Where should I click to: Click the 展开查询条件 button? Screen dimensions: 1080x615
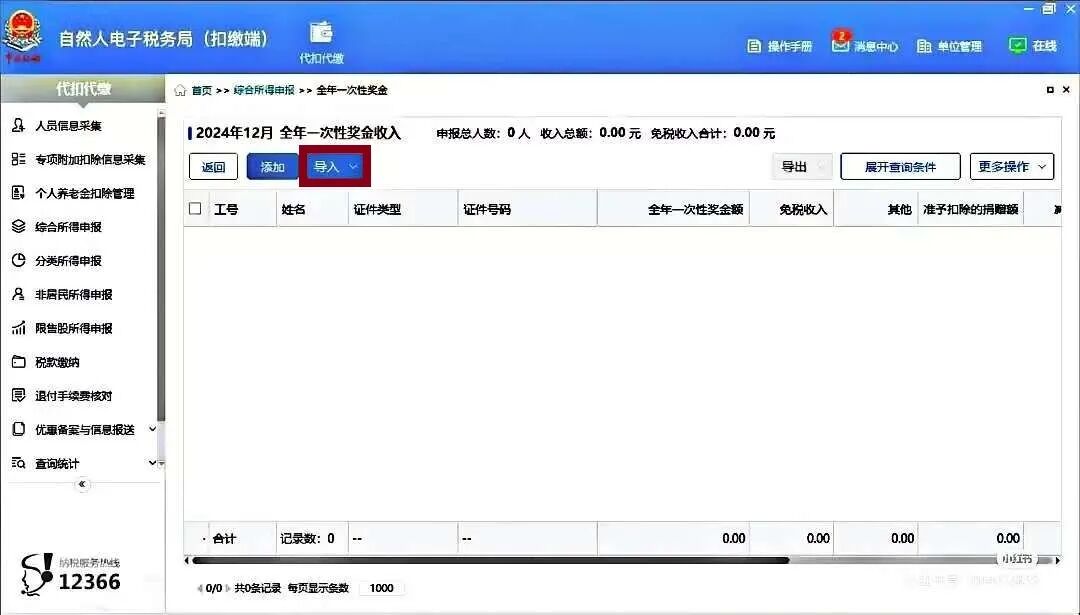click(899, 166)
